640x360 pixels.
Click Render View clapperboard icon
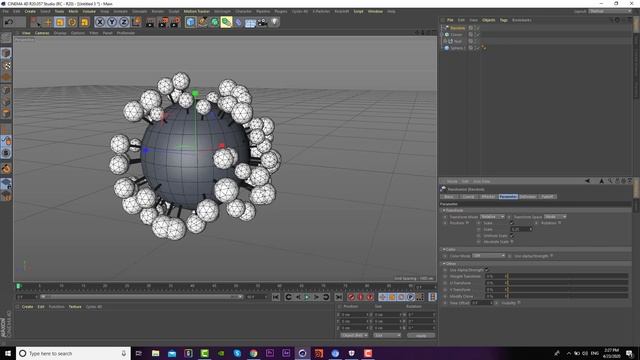[150, 22]
